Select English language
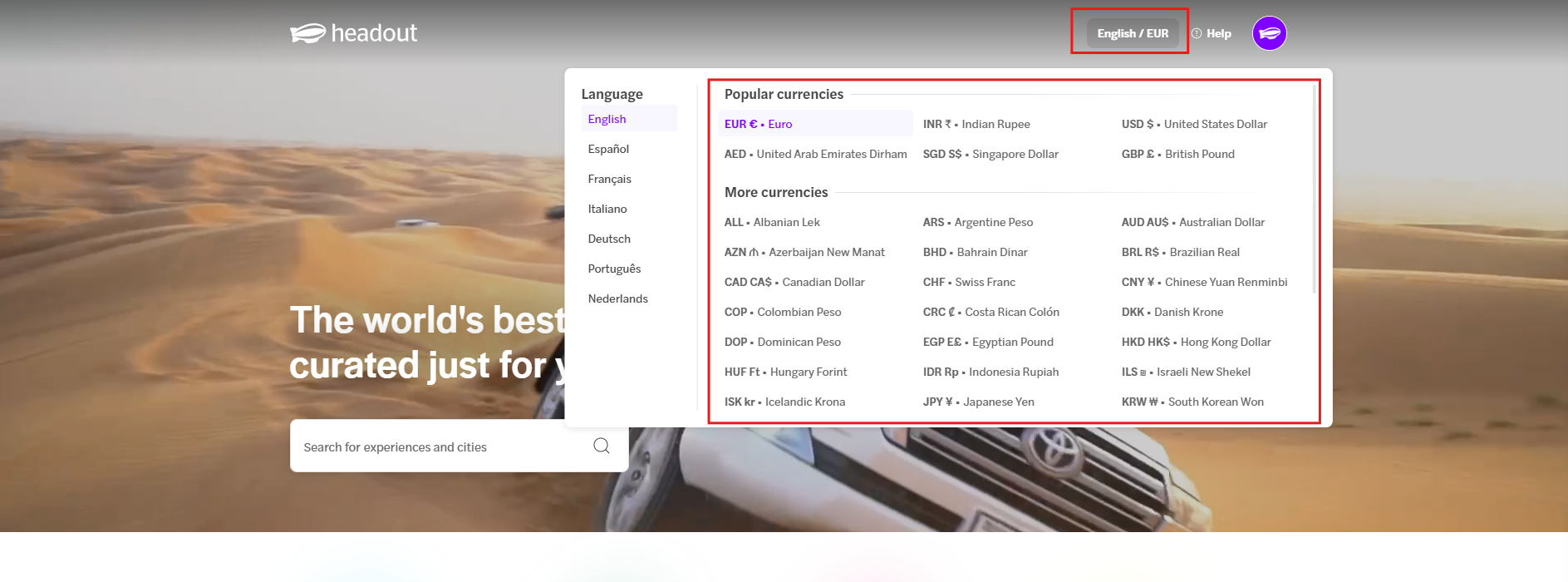This screenshot has height=582, width=1568. [607, 119]
